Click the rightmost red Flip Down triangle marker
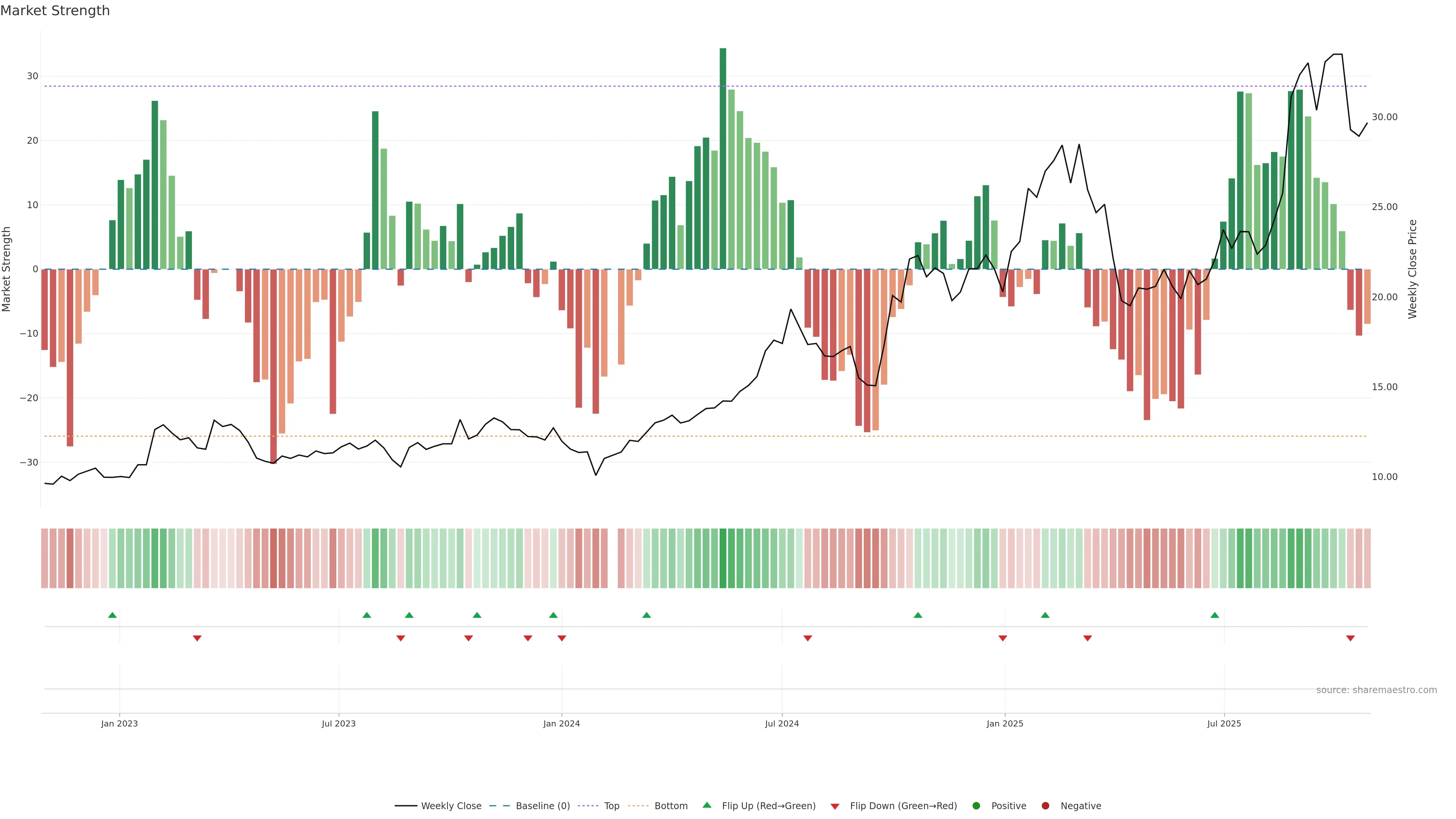1456x819 pixels. (x=1350, y=638)
